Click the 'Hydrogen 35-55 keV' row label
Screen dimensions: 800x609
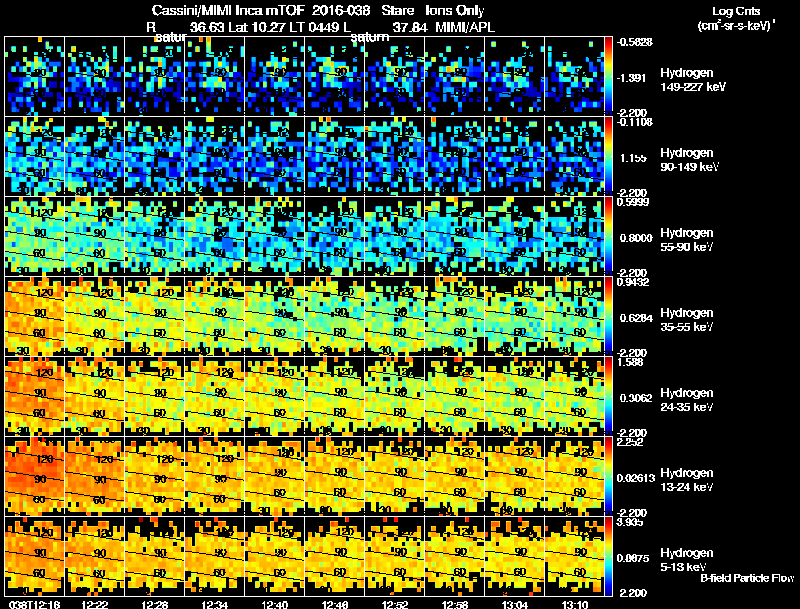[x=687, y=320]
